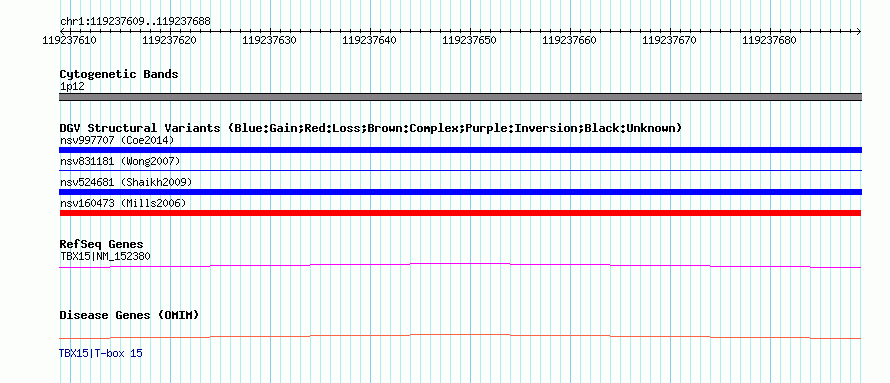The height and width of the screenshot is (383, 890).
Task: Open variant nsv831181 (Wong2007) label
Action: [120, 162]
